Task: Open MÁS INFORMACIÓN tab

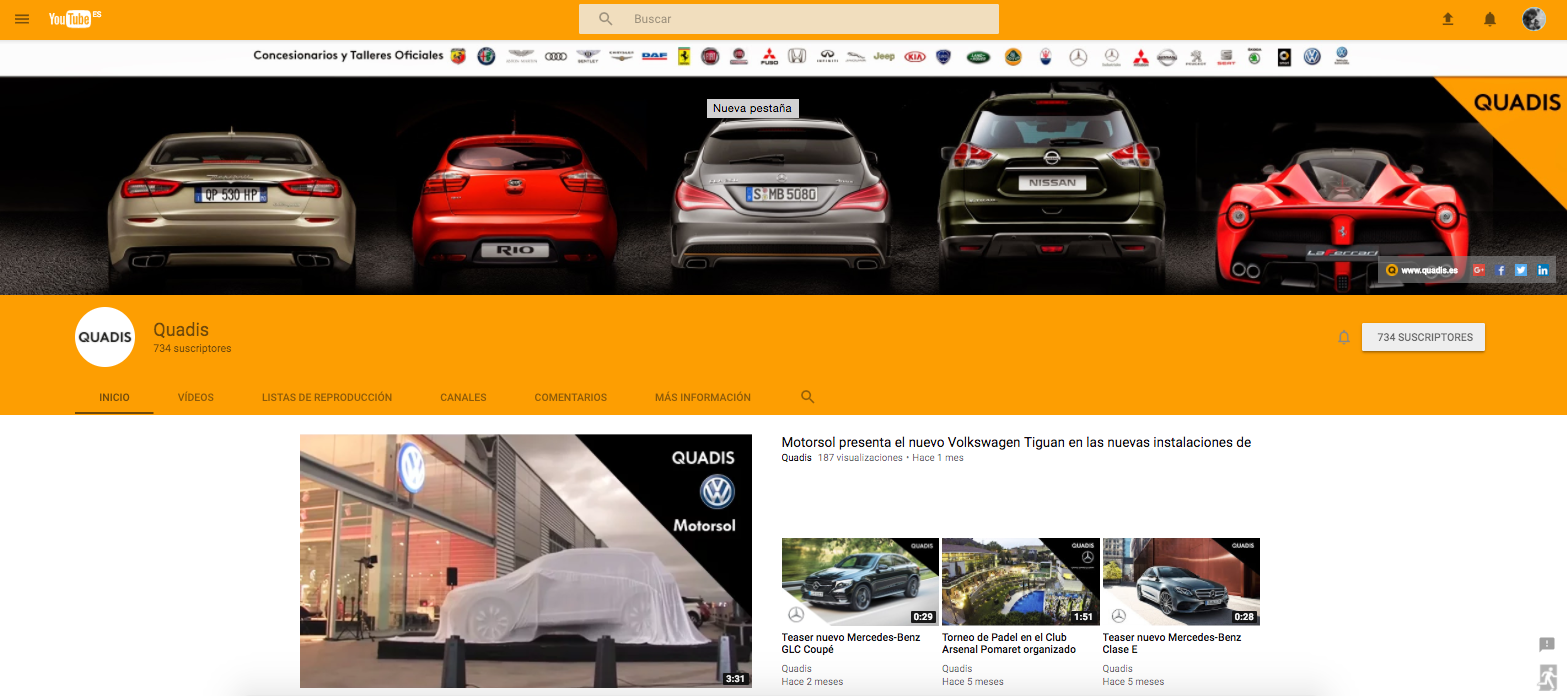Action: (703, 397)
